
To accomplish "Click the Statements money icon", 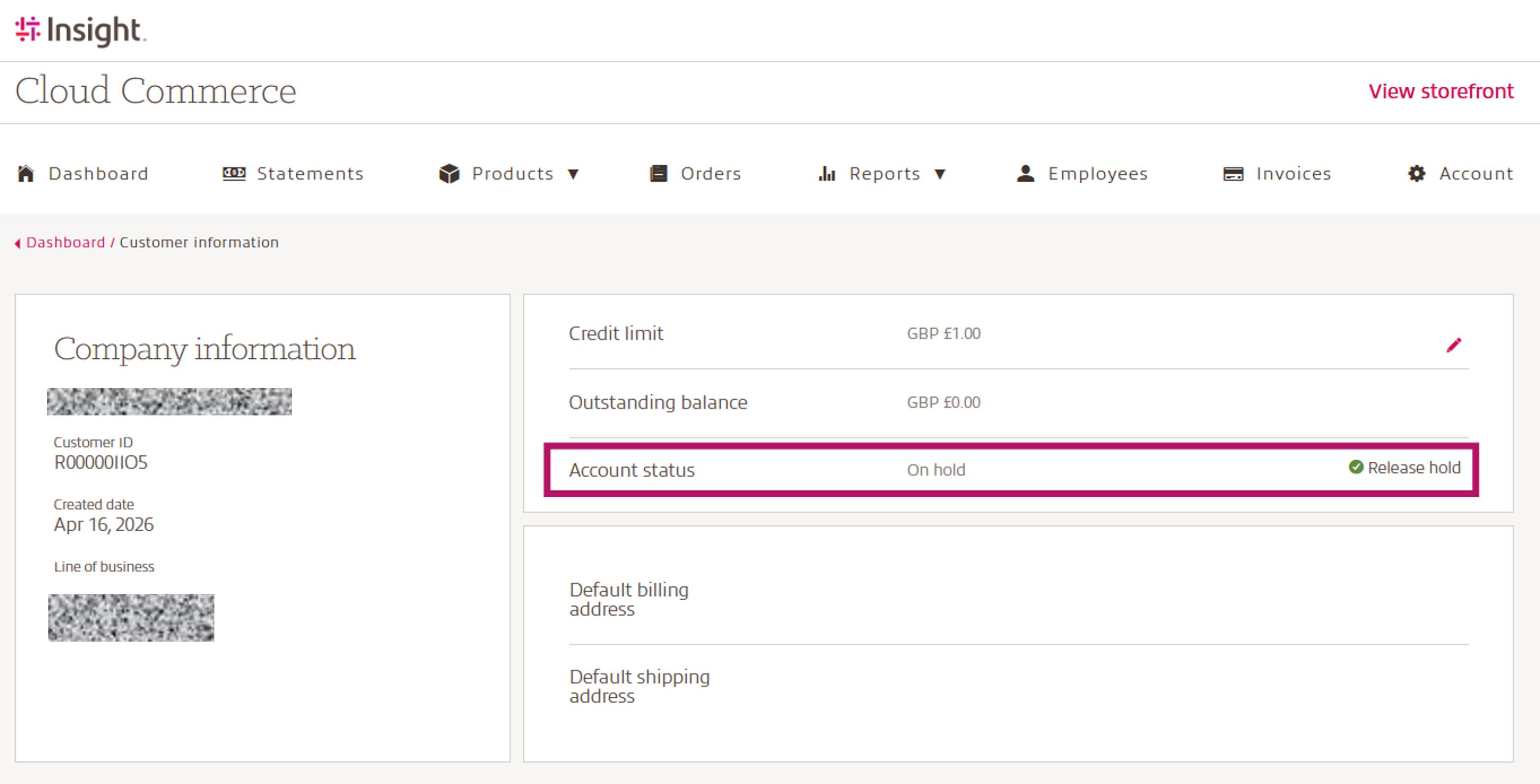I will (x=234, y=173).
